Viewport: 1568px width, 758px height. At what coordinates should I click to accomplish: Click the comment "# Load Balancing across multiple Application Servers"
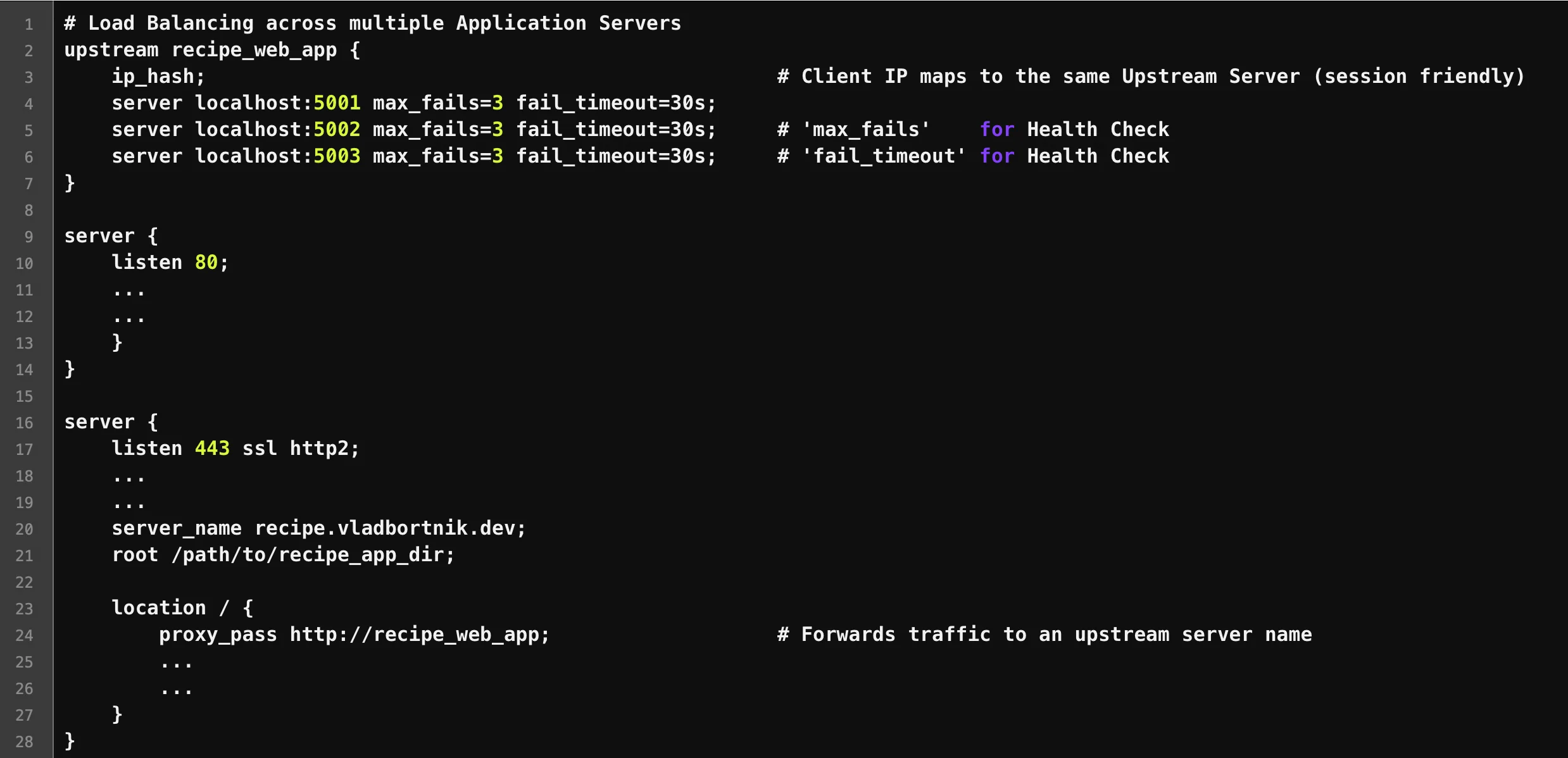point(373,23)
